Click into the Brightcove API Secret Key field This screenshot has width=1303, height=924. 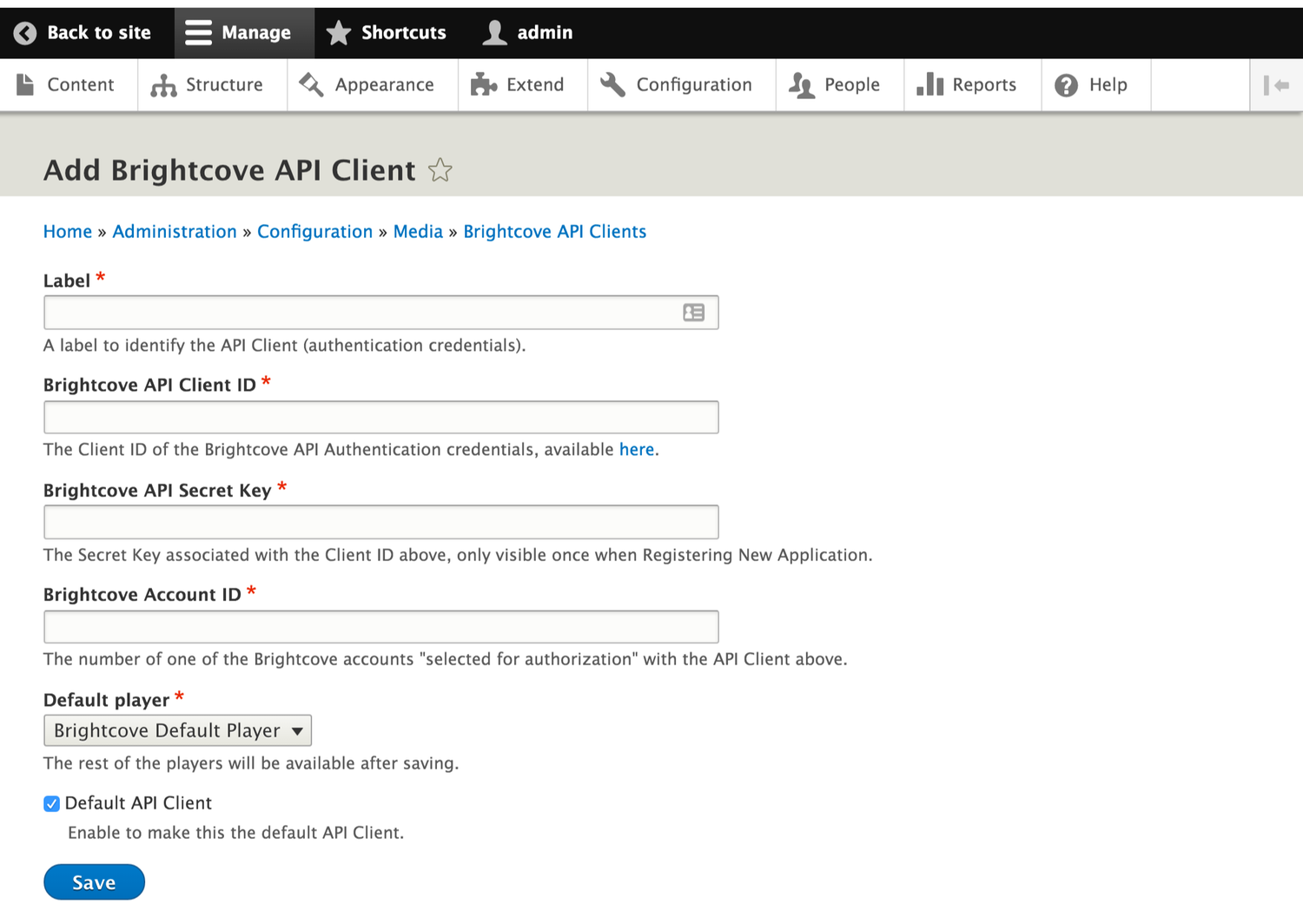tap(380, 522)
